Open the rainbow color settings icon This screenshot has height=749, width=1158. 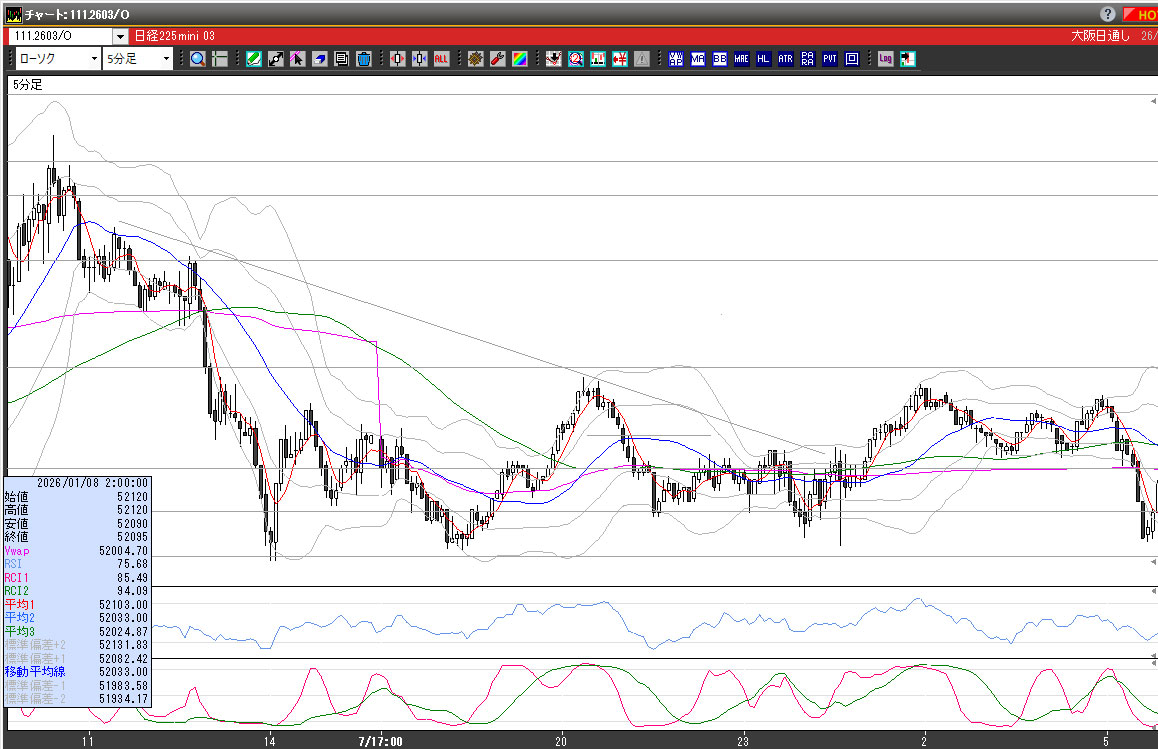(x=519, y=59)
